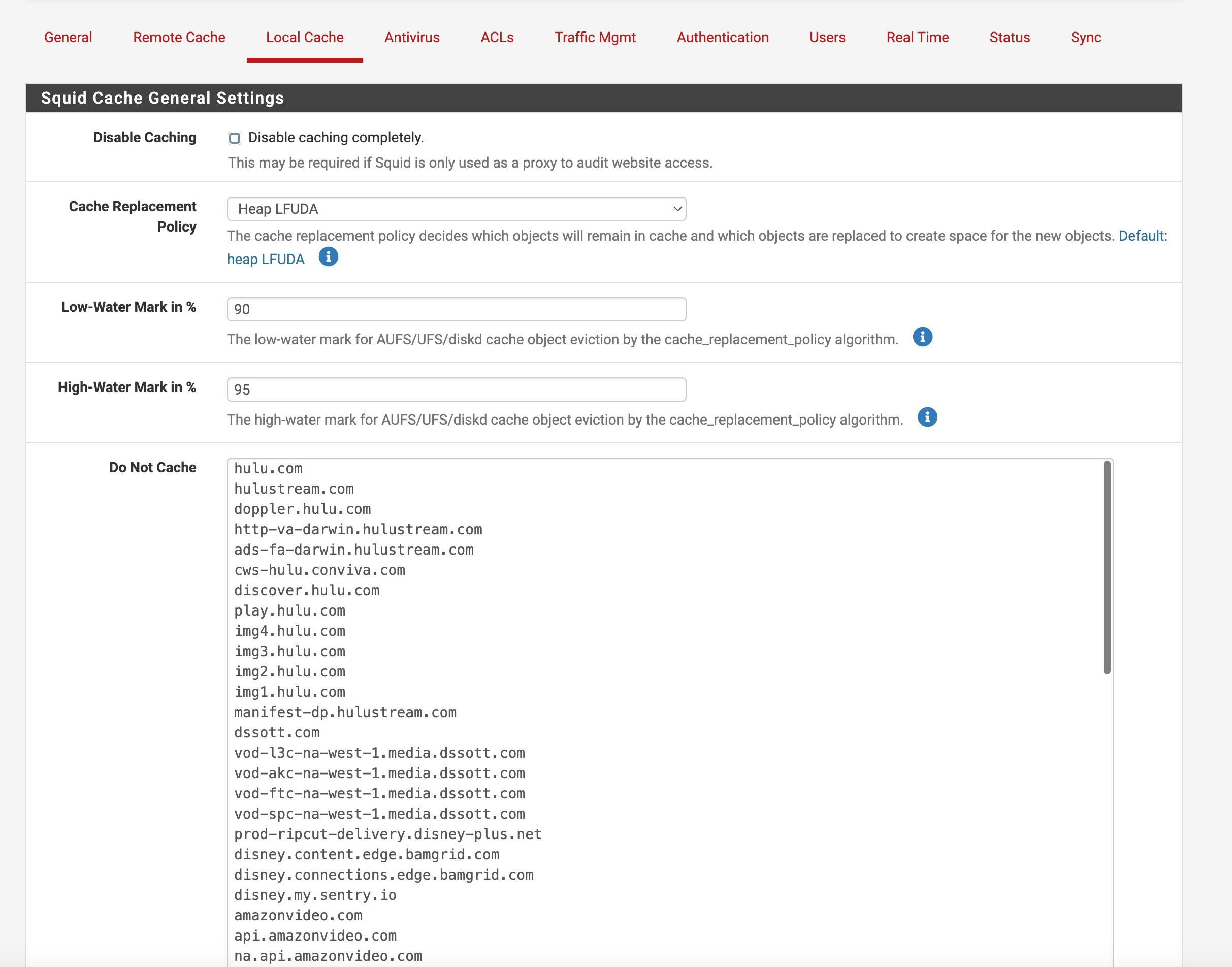This screenshot has height=967, width=1232.
Task: Click the Low-Water Mark input field
Action: click(x=457, y=309)
